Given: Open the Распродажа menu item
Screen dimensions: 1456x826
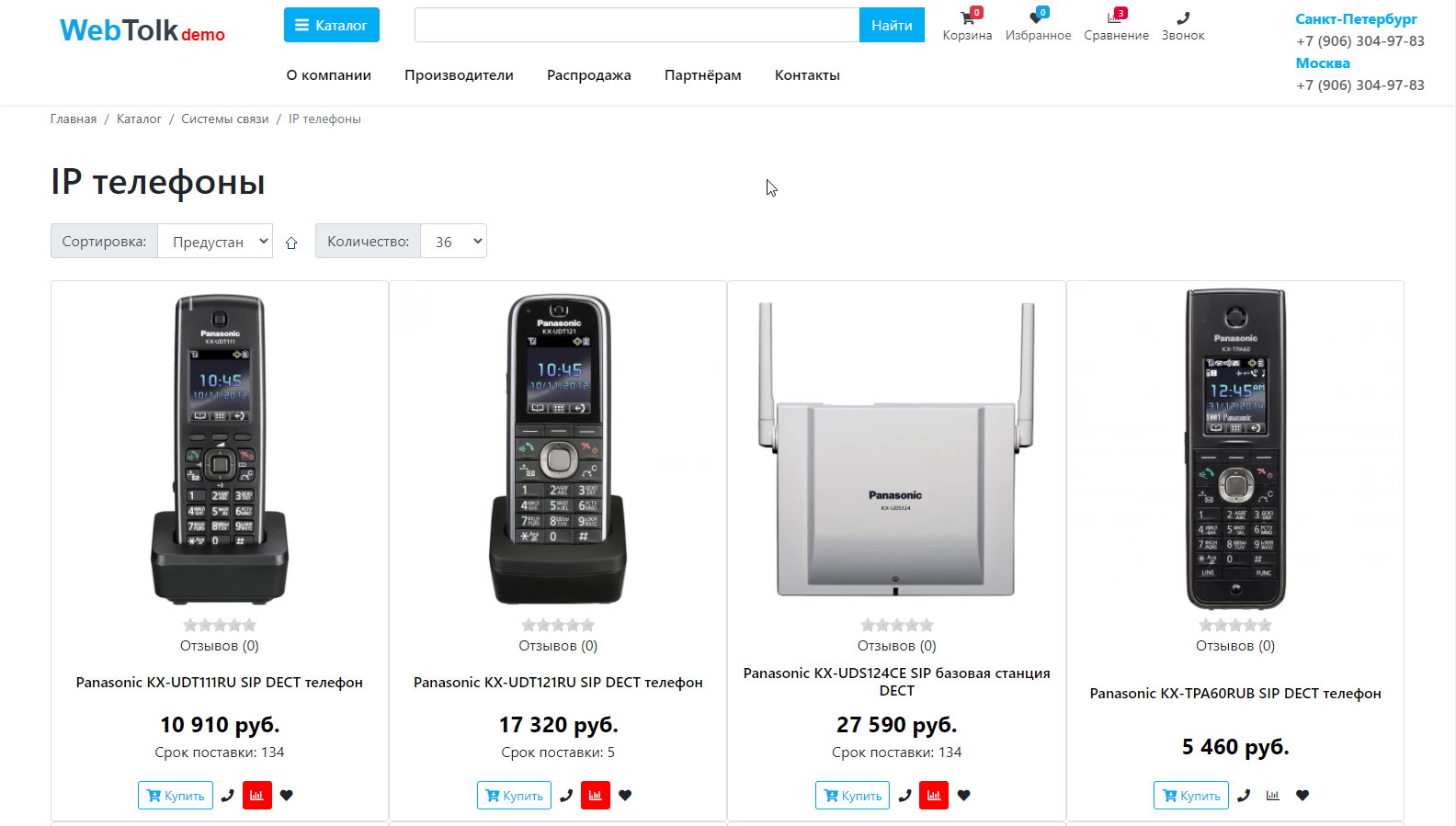Looking at the screenshot, I should 589,75.
